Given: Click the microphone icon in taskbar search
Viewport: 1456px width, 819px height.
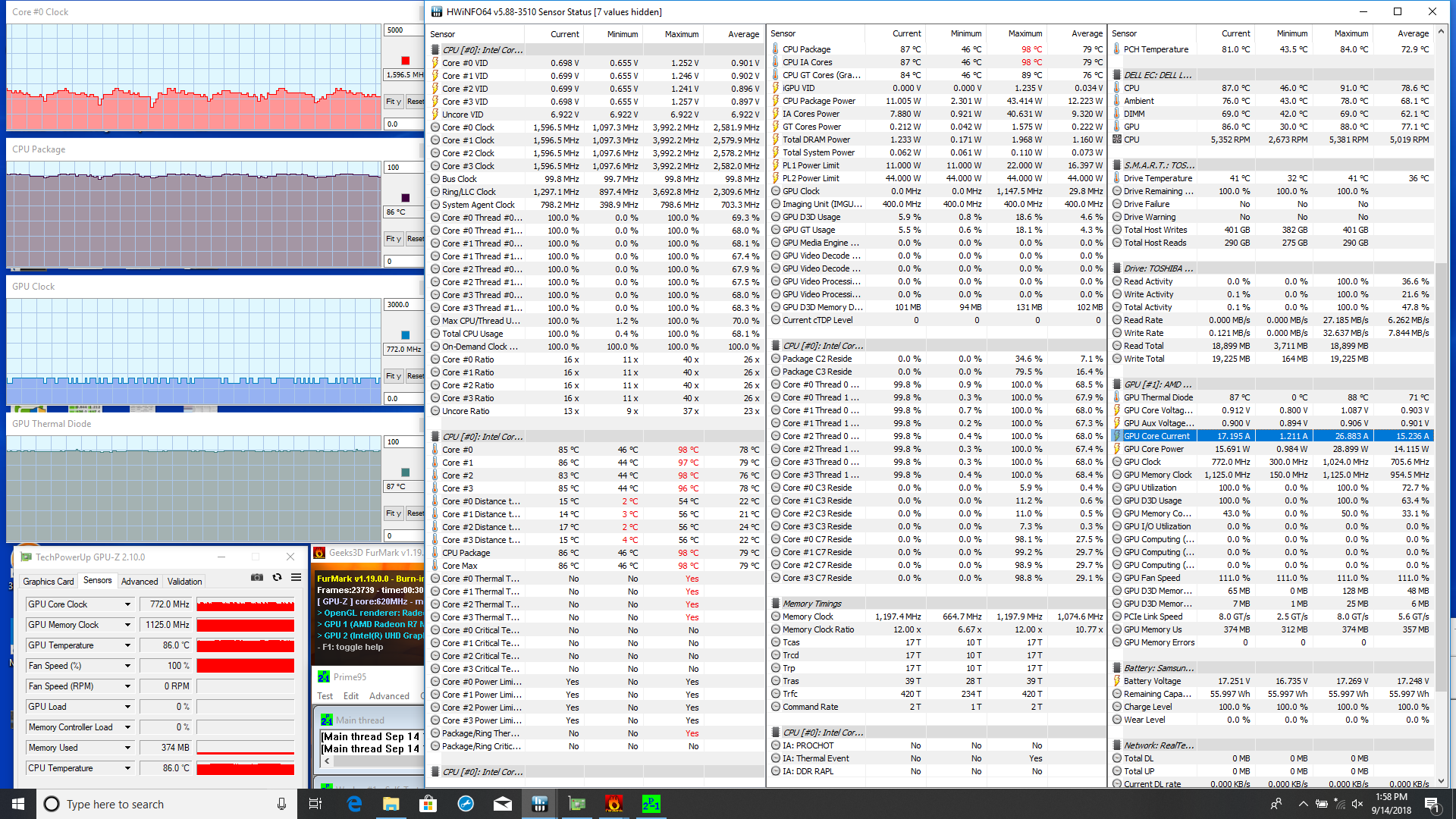Looking at the screenshot, I should (x=281, y=804).
